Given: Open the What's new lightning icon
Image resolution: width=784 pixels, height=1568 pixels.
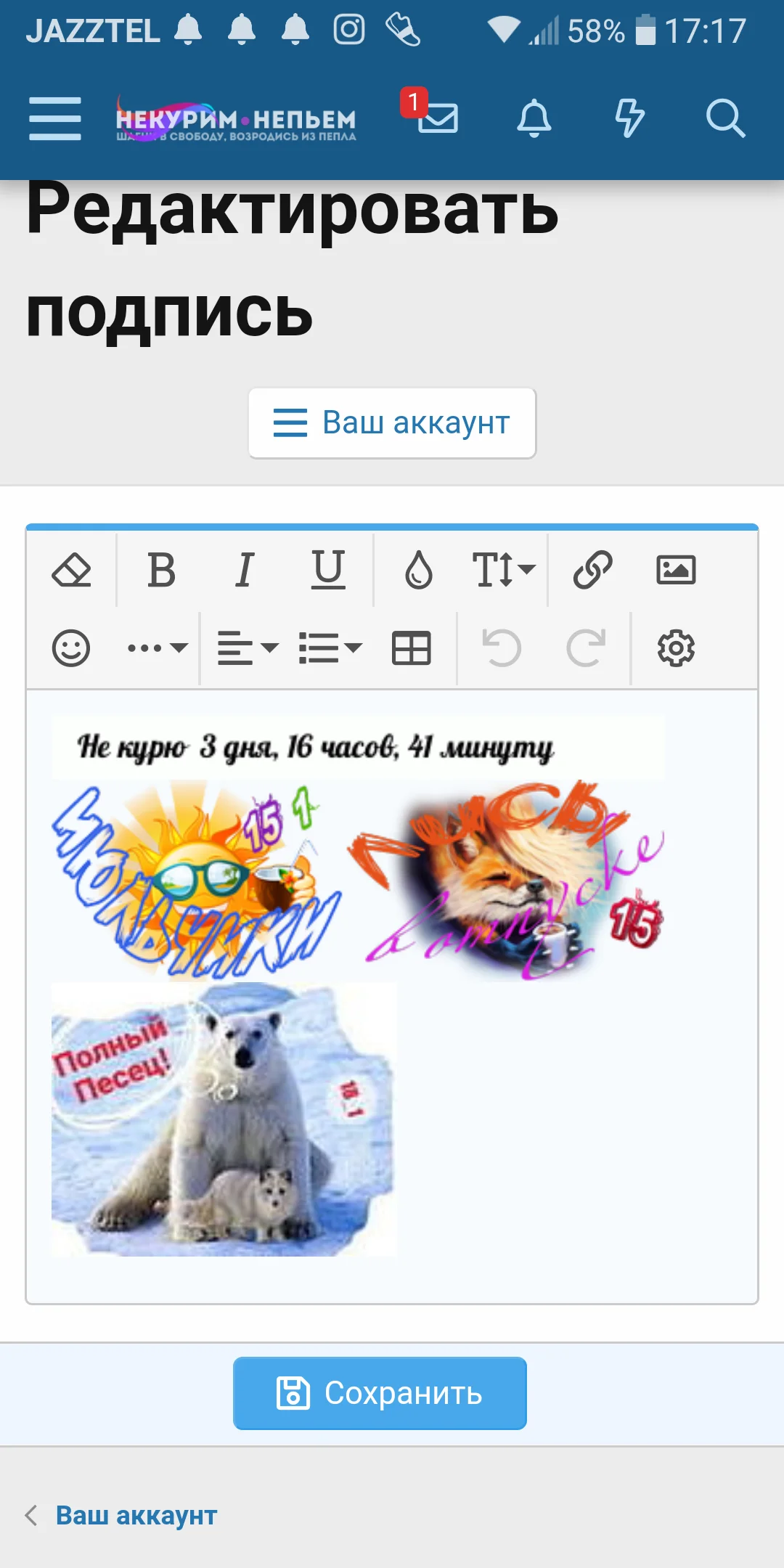Looking at the screenshot, I should click(629, 118).
